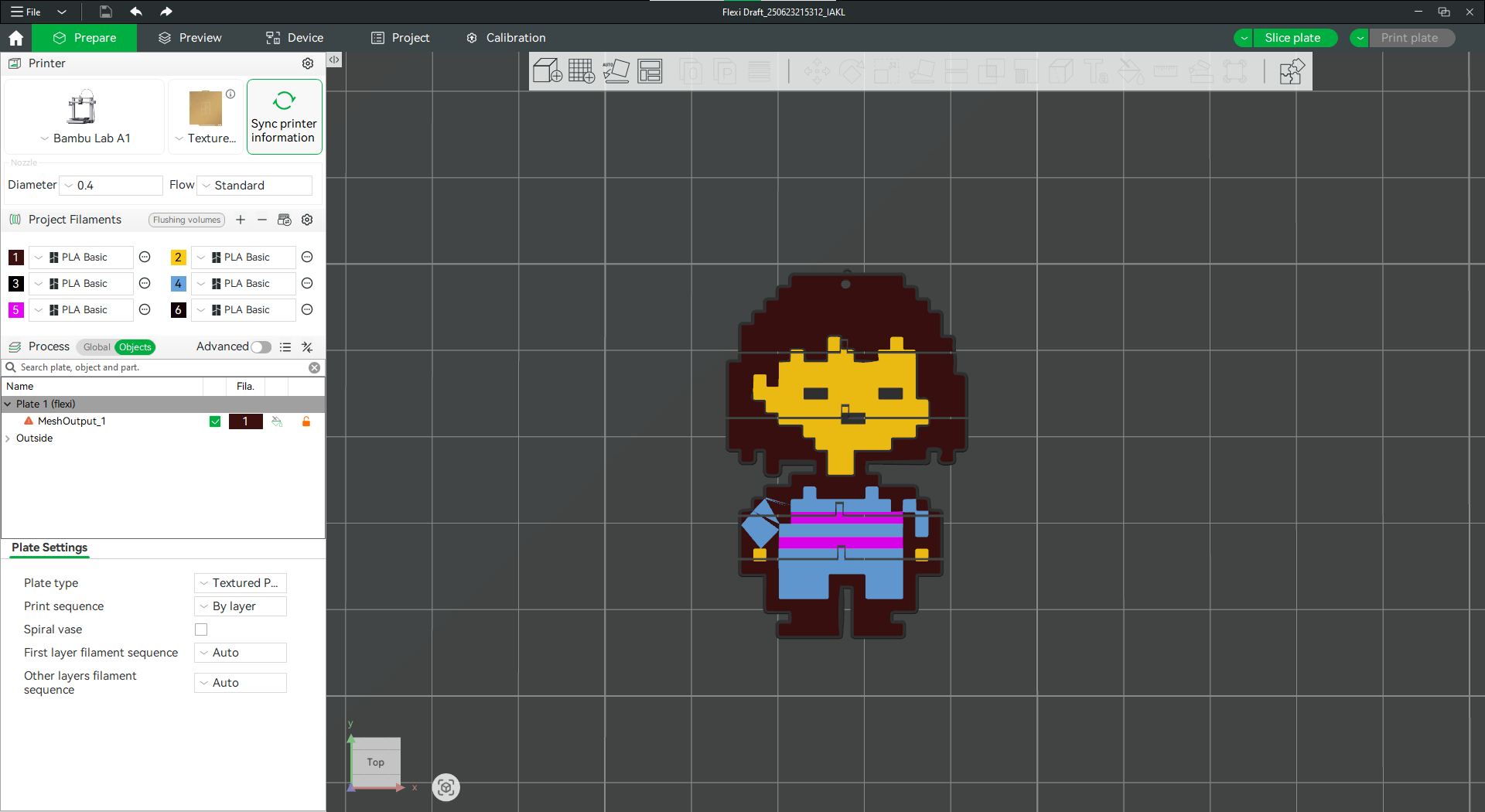Toggle the Advanced mode switch
The width and height of the screenshot is (1485, 812).
pos(261,347)
